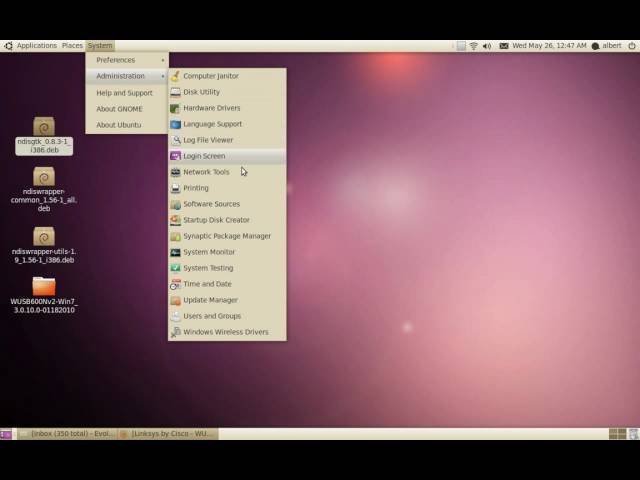Launch Software Sources entry
The image size is (640, 480).
click(227, 204)
